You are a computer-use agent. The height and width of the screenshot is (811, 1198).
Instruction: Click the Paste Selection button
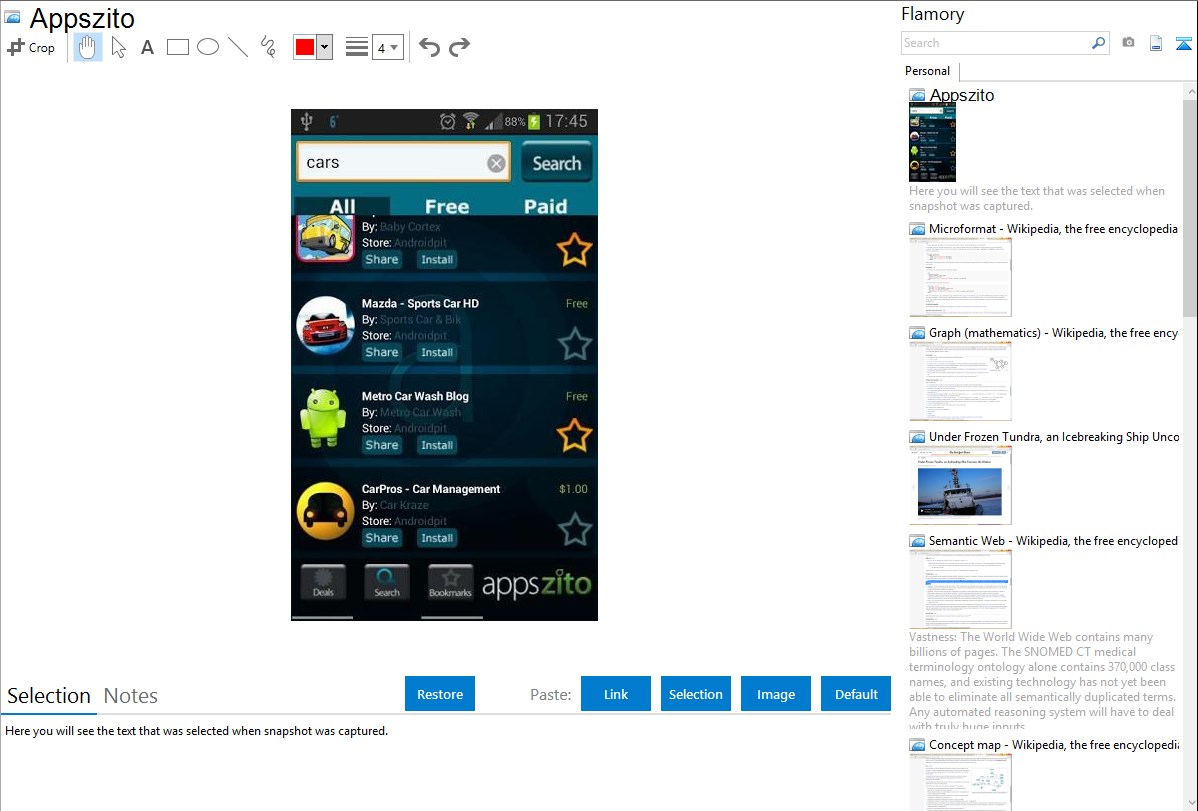coord(696,694)
